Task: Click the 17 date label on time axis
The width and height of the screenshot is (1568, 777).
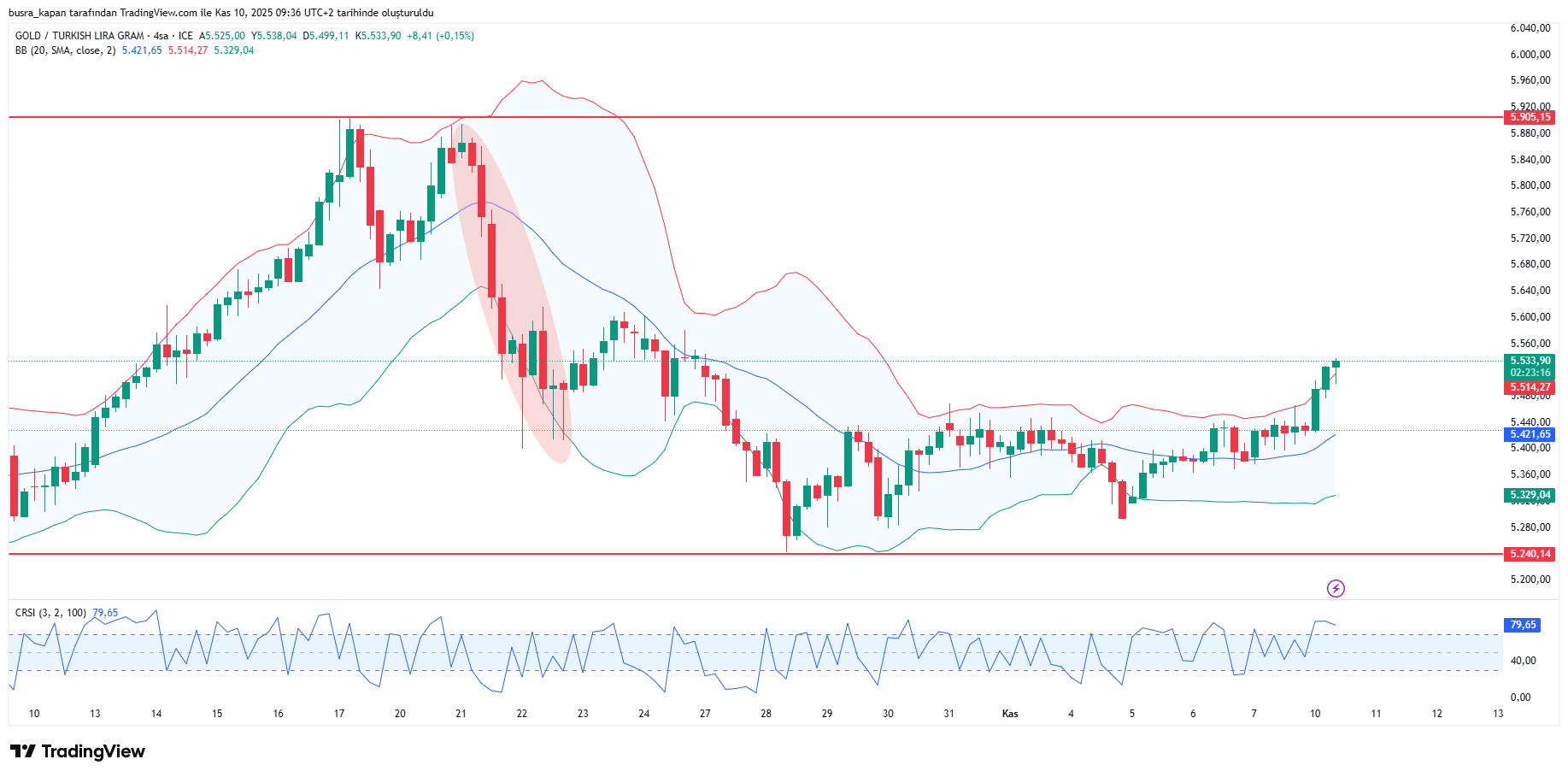Action: click(x=339, y=714)
